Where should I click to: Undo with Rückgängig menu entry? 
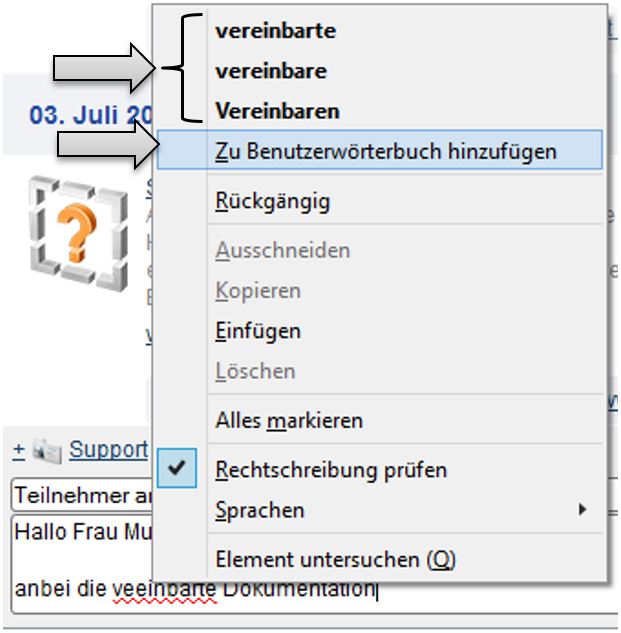point(272,201)
